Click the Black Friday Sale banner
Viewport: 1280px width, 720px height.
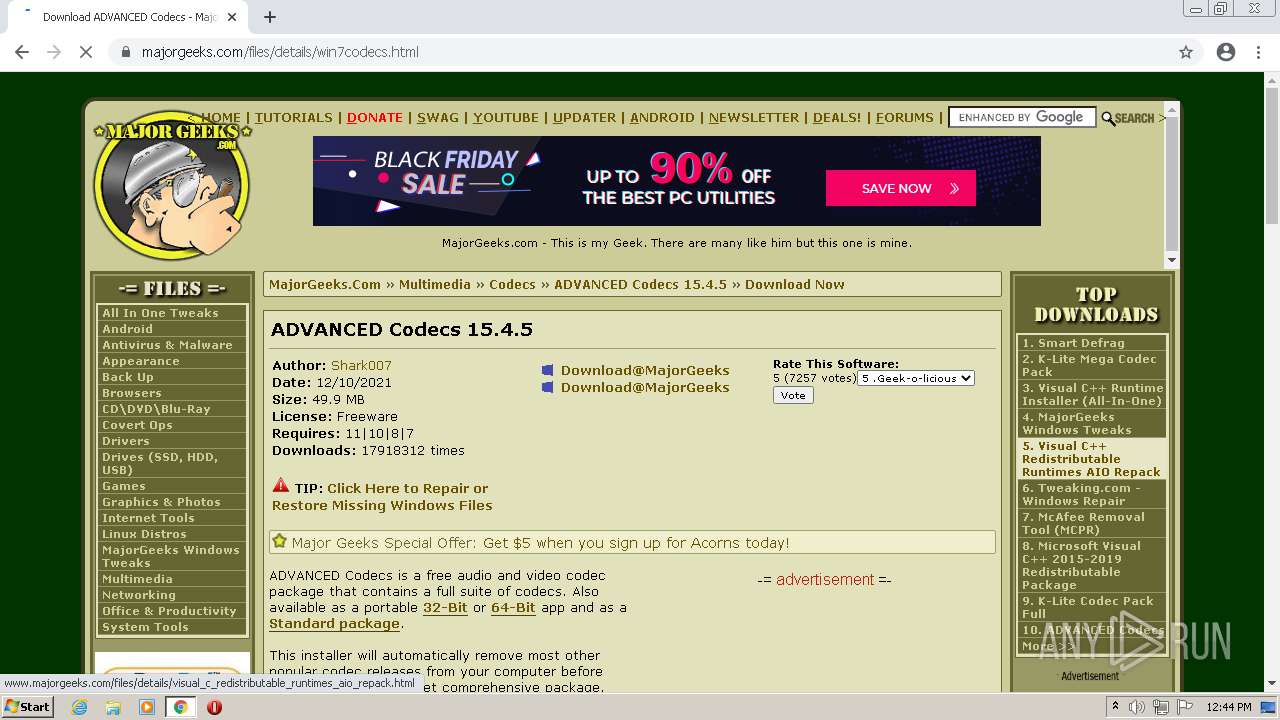pyautogui.click(x=676, y=181)
